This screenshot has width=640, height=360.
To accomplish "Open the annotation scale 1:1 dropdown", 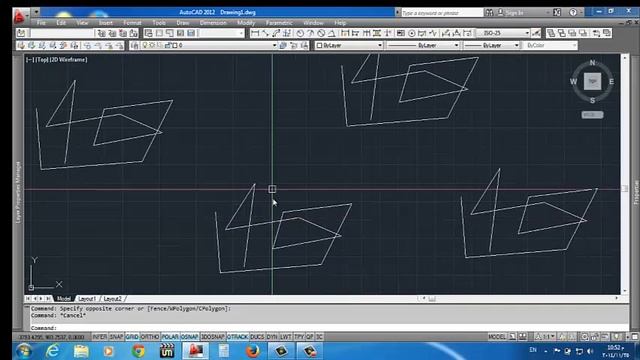I will pos(546,337).
